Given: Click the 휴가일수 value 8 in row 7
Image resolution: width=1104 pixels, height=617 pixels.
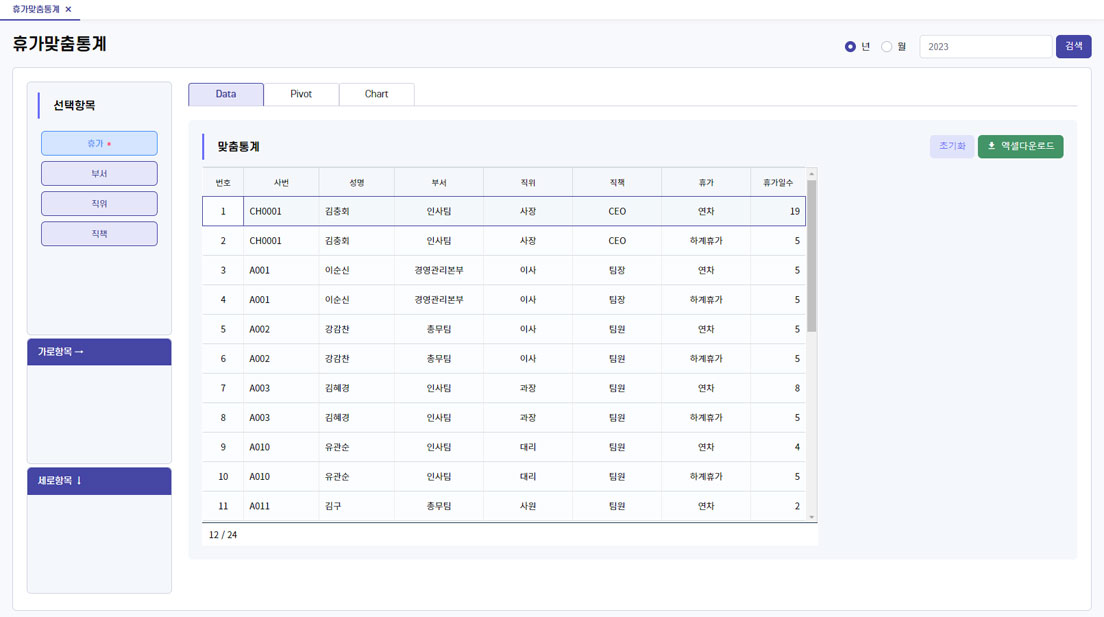Looking at the screenshot, I should coord(778,388).
